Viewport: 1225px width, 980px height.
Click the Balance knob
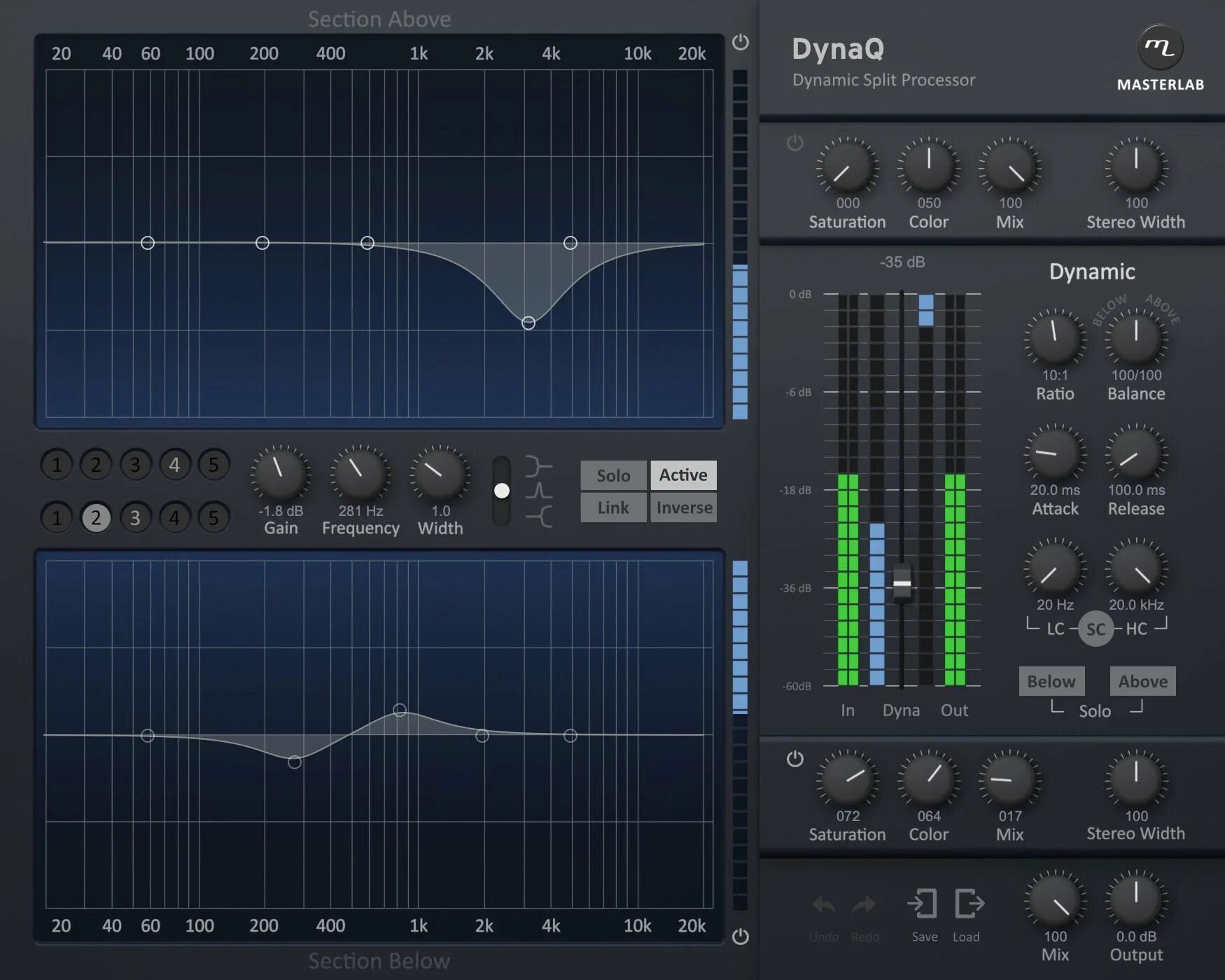(x=1136, y=338)
